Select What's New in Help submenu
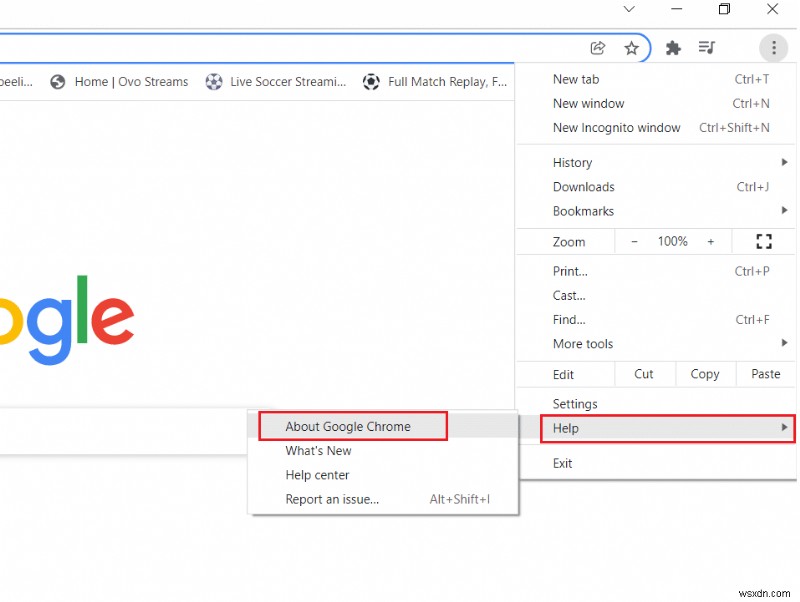The height and width of the screenshot is (602, 800). [x=318, y=451]
